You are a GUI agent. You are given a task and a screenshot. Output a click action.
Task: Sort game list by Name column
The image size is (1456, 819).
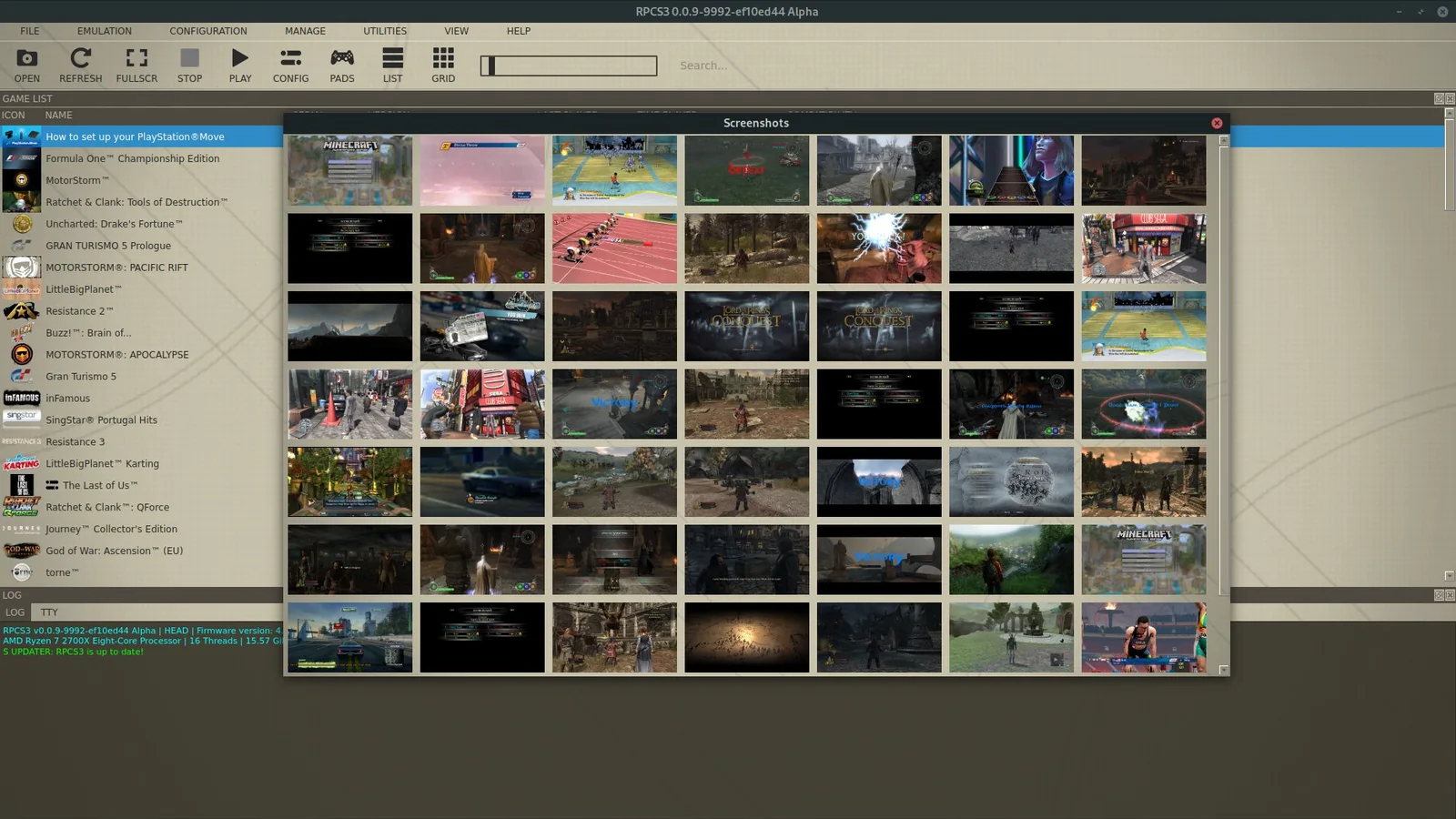tap(59, 116)
